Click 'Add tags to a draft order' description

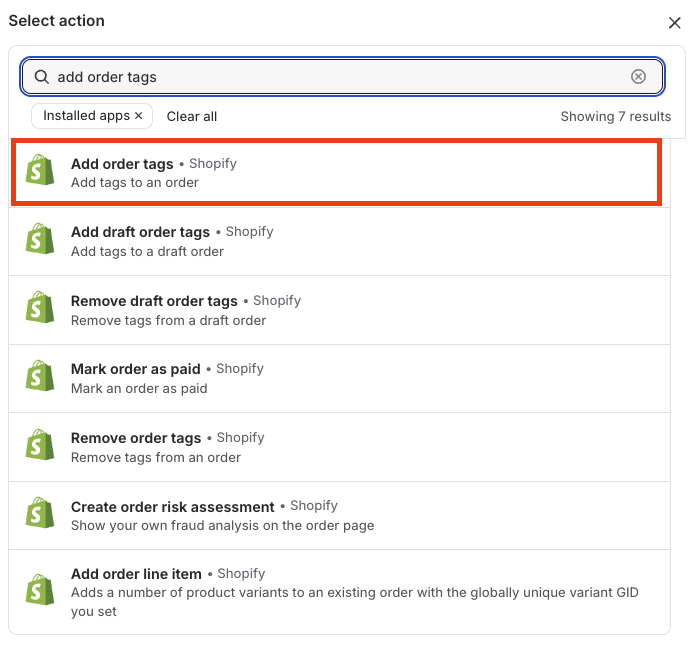click(147, 251)
